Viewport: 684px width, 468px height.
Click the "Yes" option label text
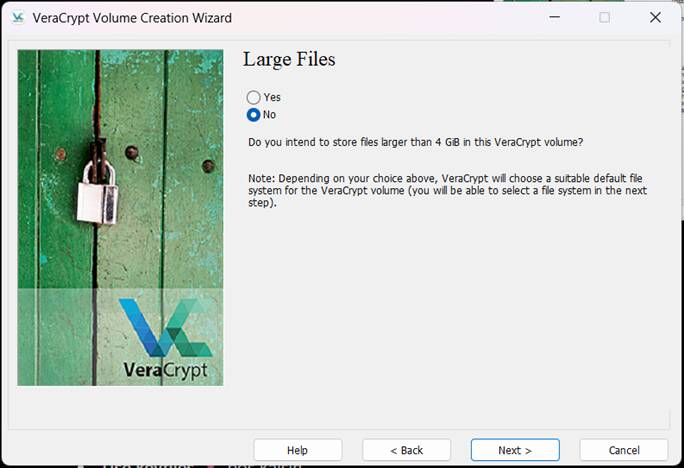coord(272,97)
